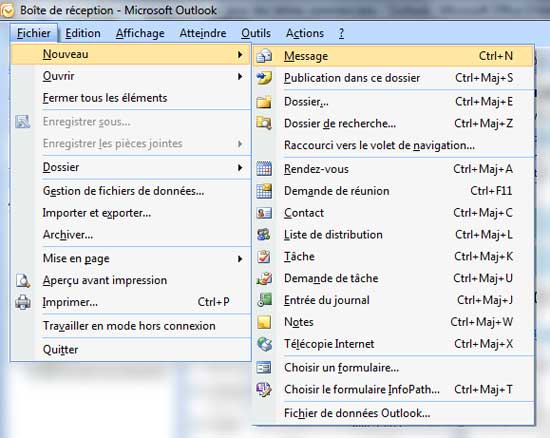550x438 pixels.
Task: Select Liste de distribution
Action: click(x=393, y=234)
